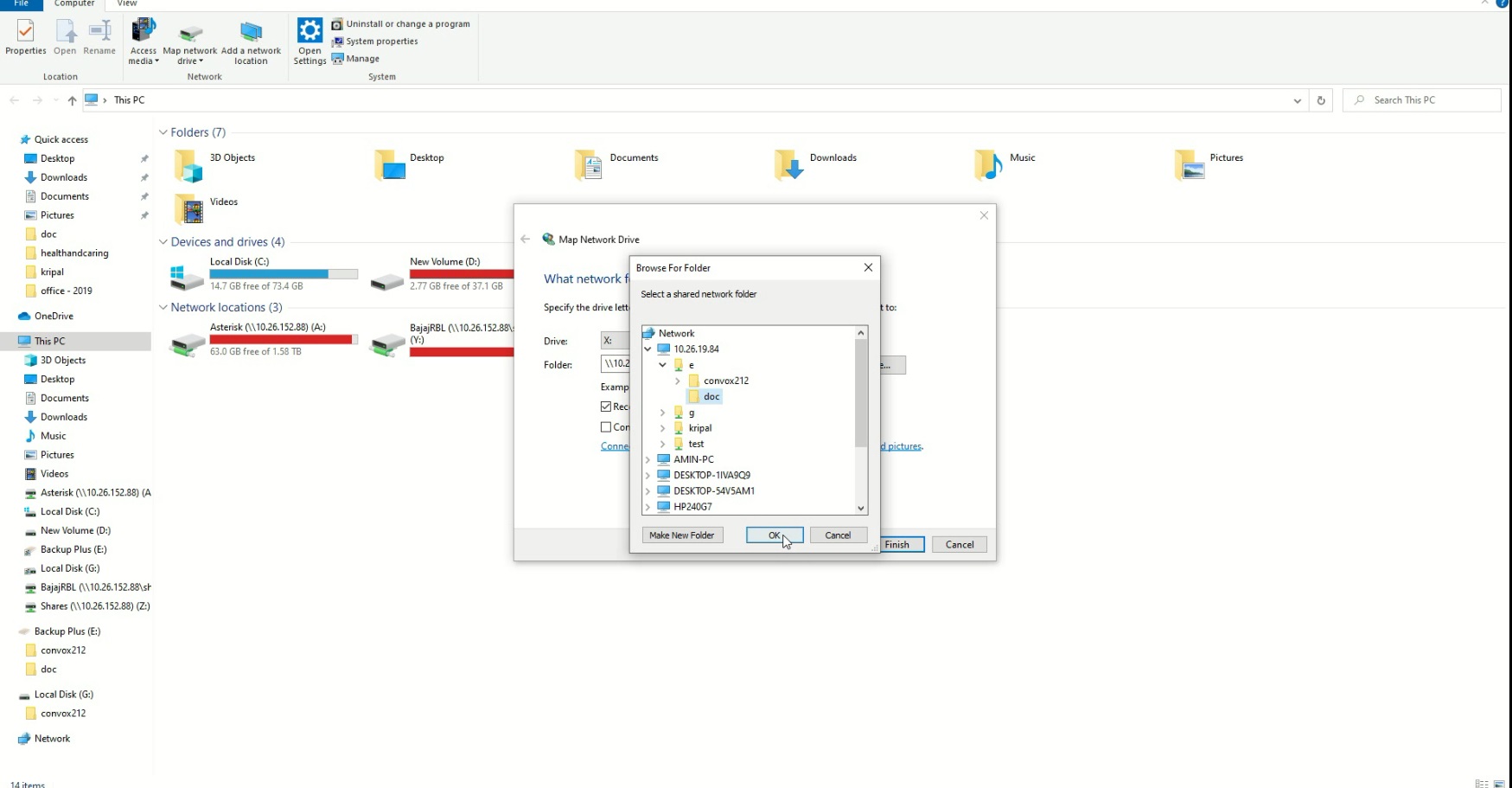This screenshot has height=788, width=1512.
Task: Enable Connect using different credentials
Action: point(605,426)
